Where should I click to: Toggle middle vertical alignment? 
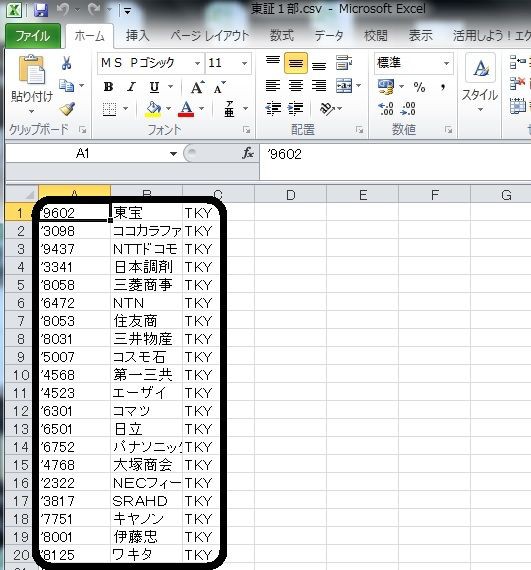coord(295,63)
